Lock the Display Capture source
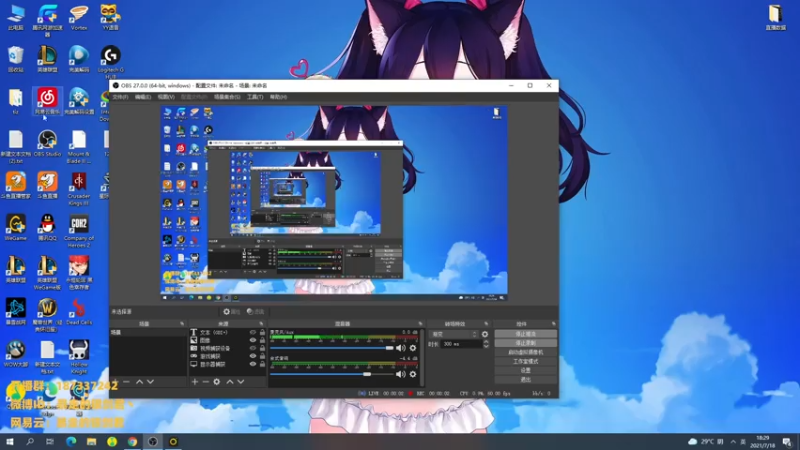This screenshot has height=450, width=800. [x=262, y=364]
